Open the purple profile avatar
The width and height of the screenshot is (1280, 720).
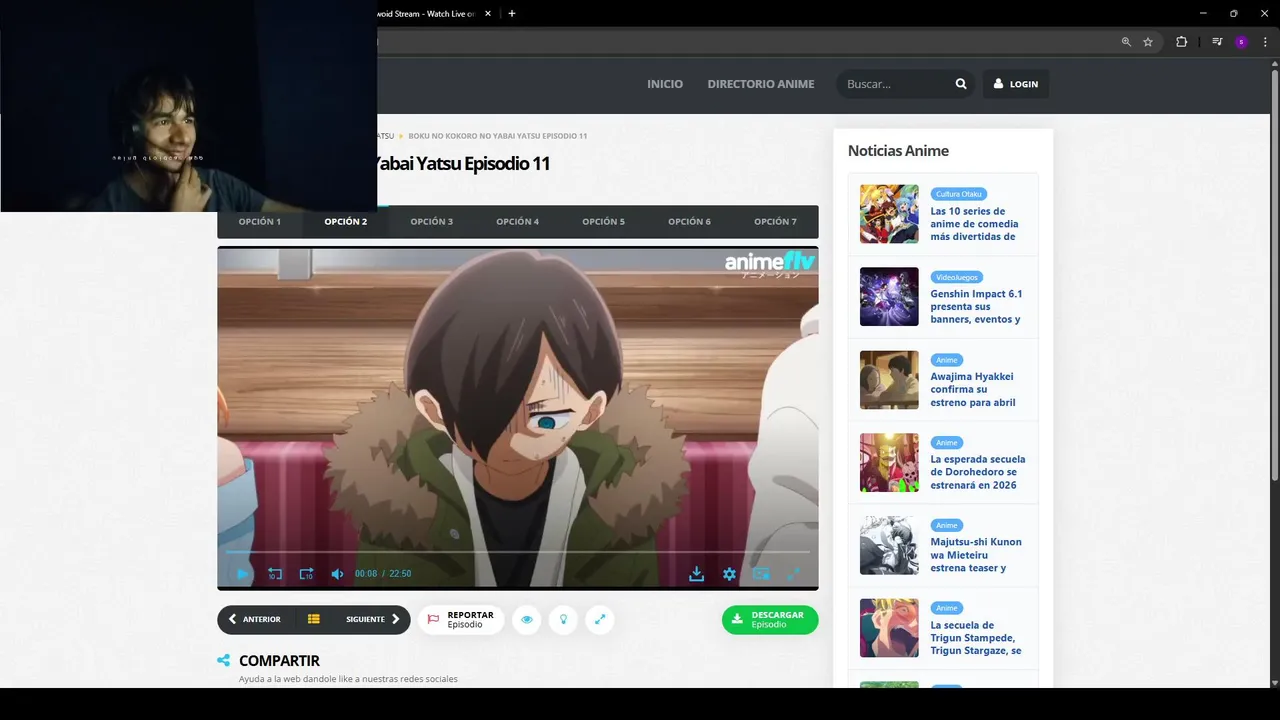tap(1241, 42)
